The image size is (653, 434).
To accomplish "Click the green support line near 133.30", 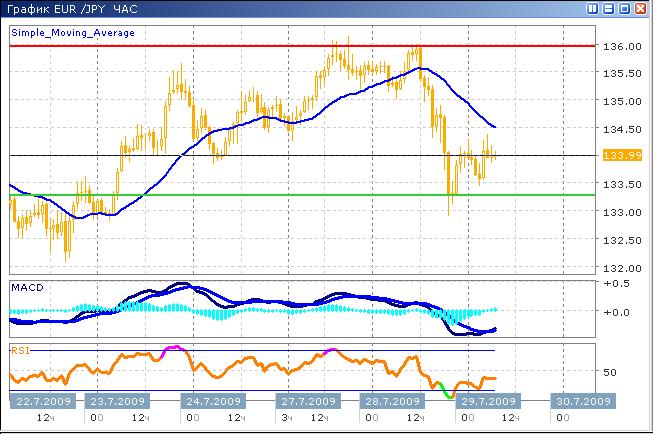I will [x=302, y=195].
